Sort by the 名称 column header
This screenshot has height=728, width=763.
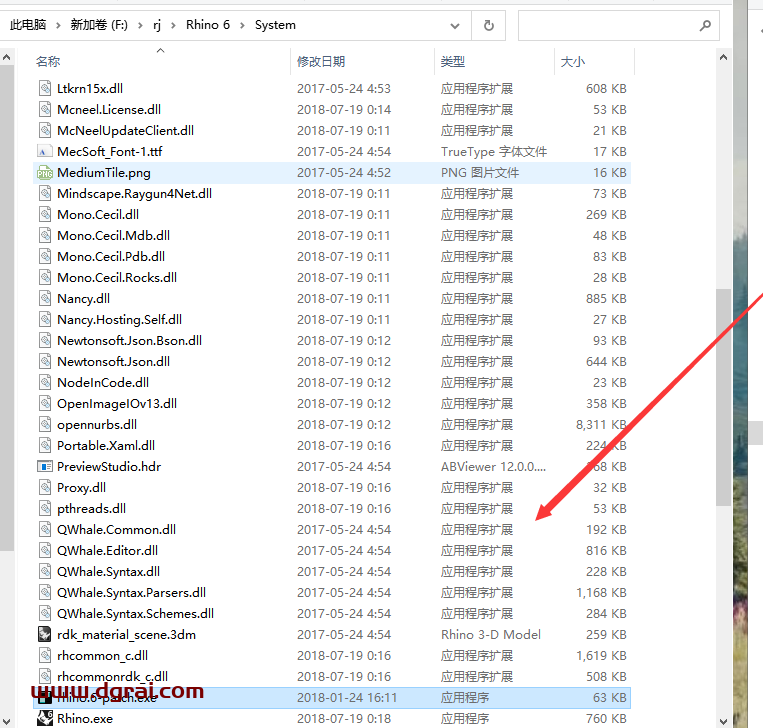point(48,62)
